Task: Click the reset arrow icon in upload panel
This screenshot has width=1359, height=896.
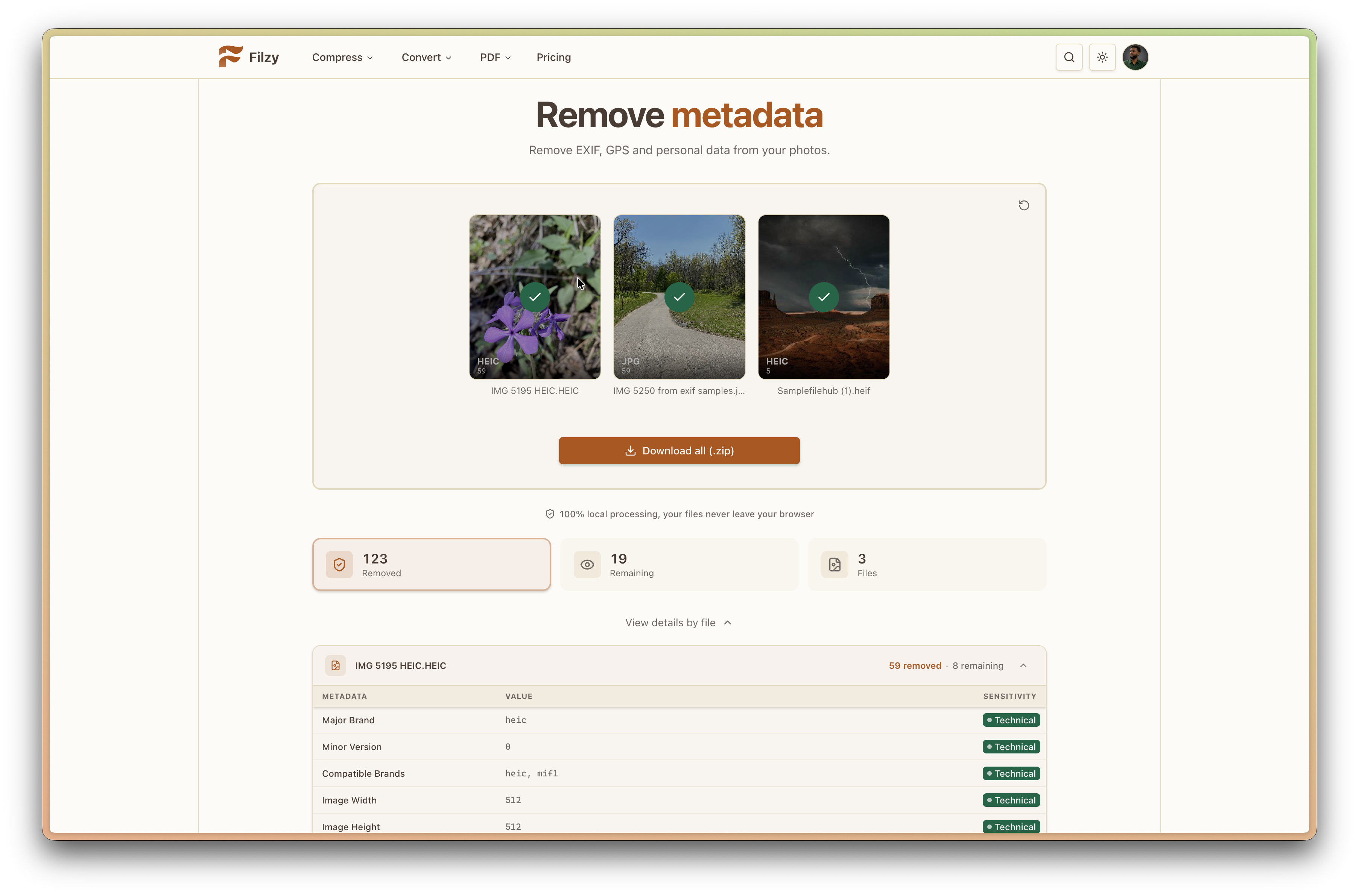Action: point(1023,205)
